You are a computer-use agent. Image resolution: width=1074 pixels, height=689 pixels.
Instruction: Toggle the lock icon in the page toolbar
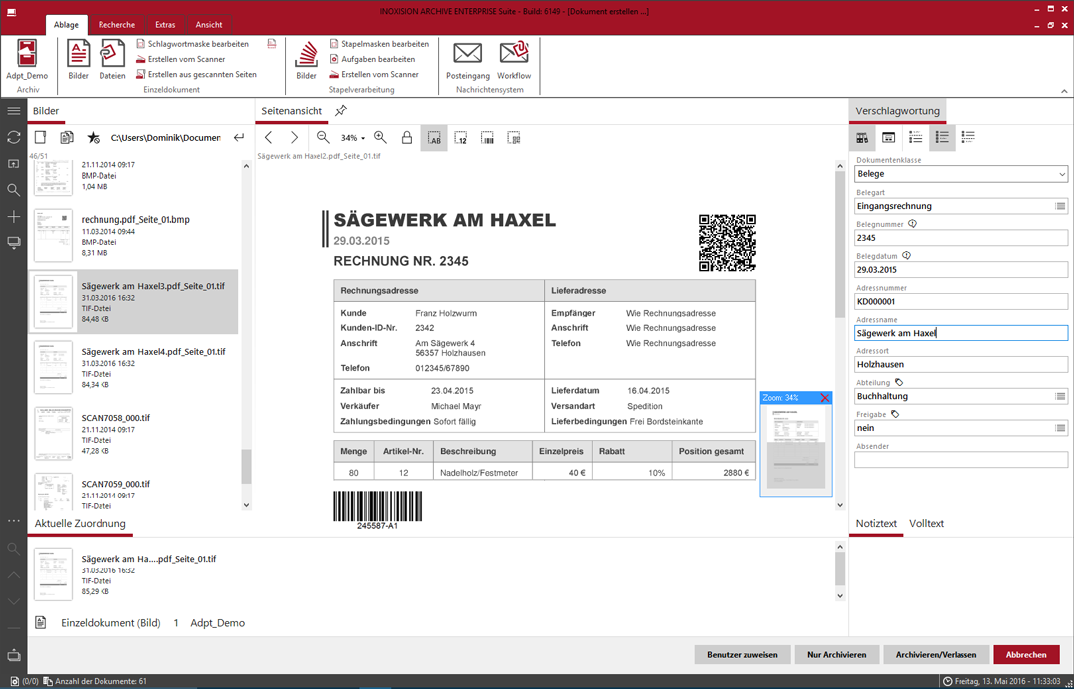pyautogui.click(x=407, y=138)
